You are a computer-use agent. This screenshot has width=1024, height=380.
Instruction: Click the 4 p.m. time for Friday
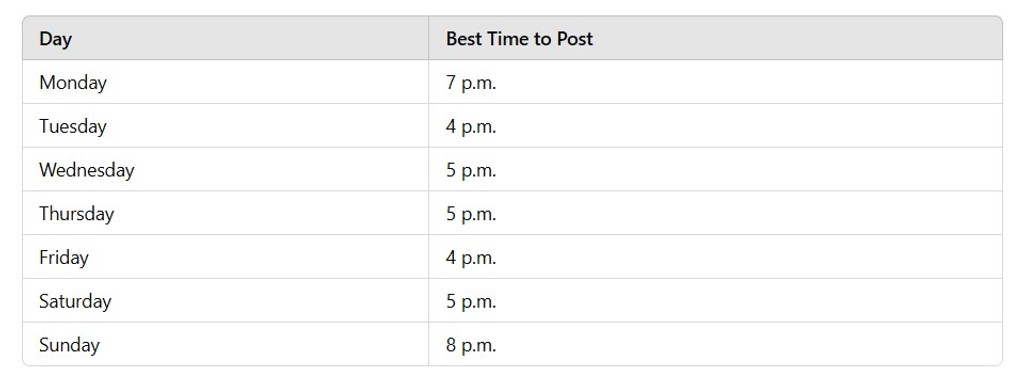click(471, 258)
